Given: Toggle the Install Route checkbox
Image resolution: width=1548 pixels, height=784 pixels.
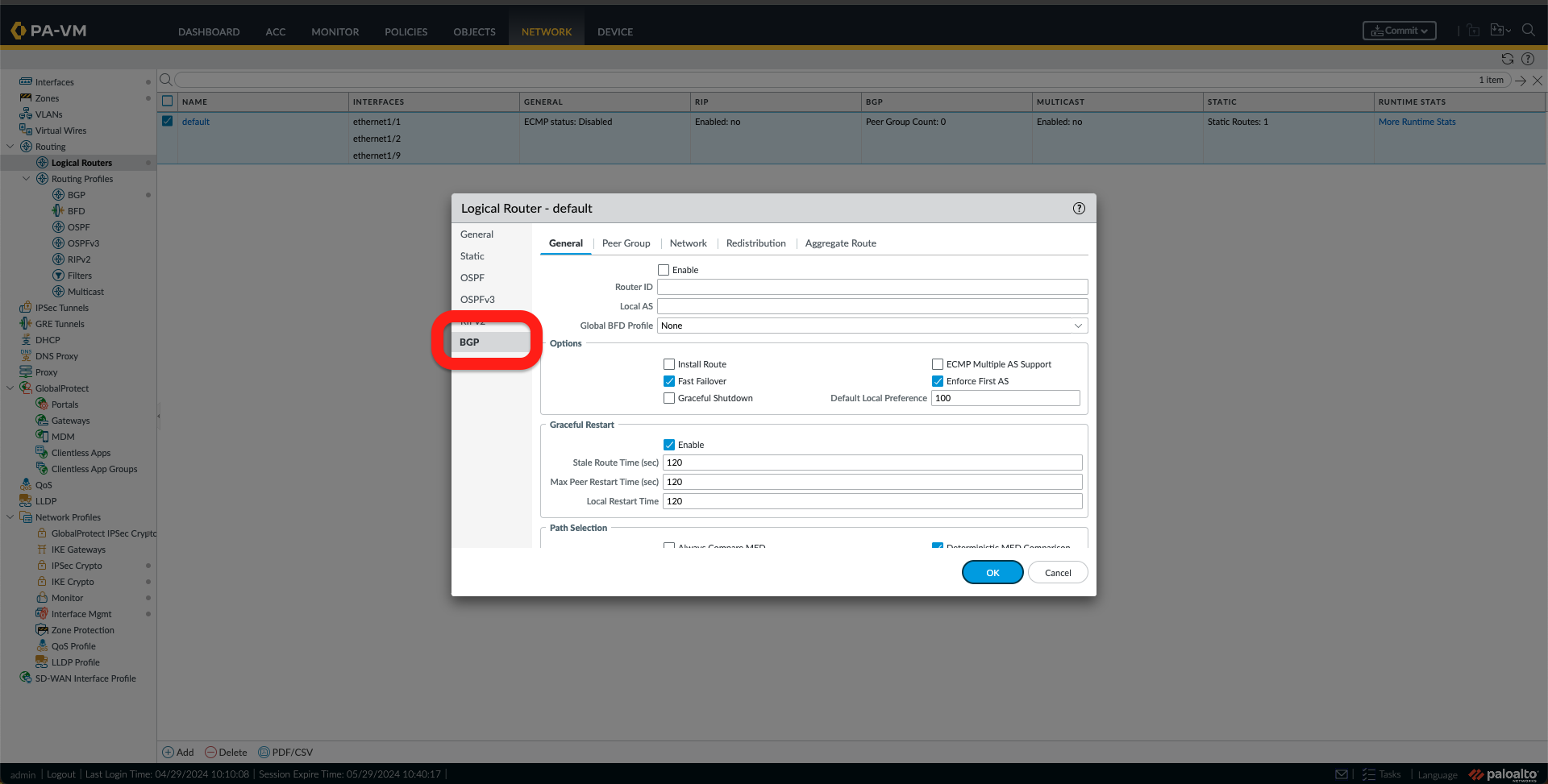Looking at the screenshot, I should tap(669, 364).
